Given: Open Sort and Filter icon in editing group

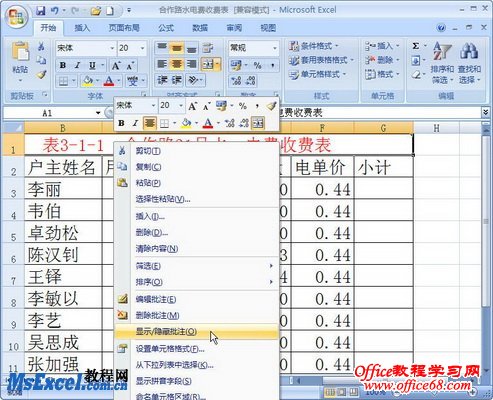Looking at the screenshot, I should [x=442, y=52].
